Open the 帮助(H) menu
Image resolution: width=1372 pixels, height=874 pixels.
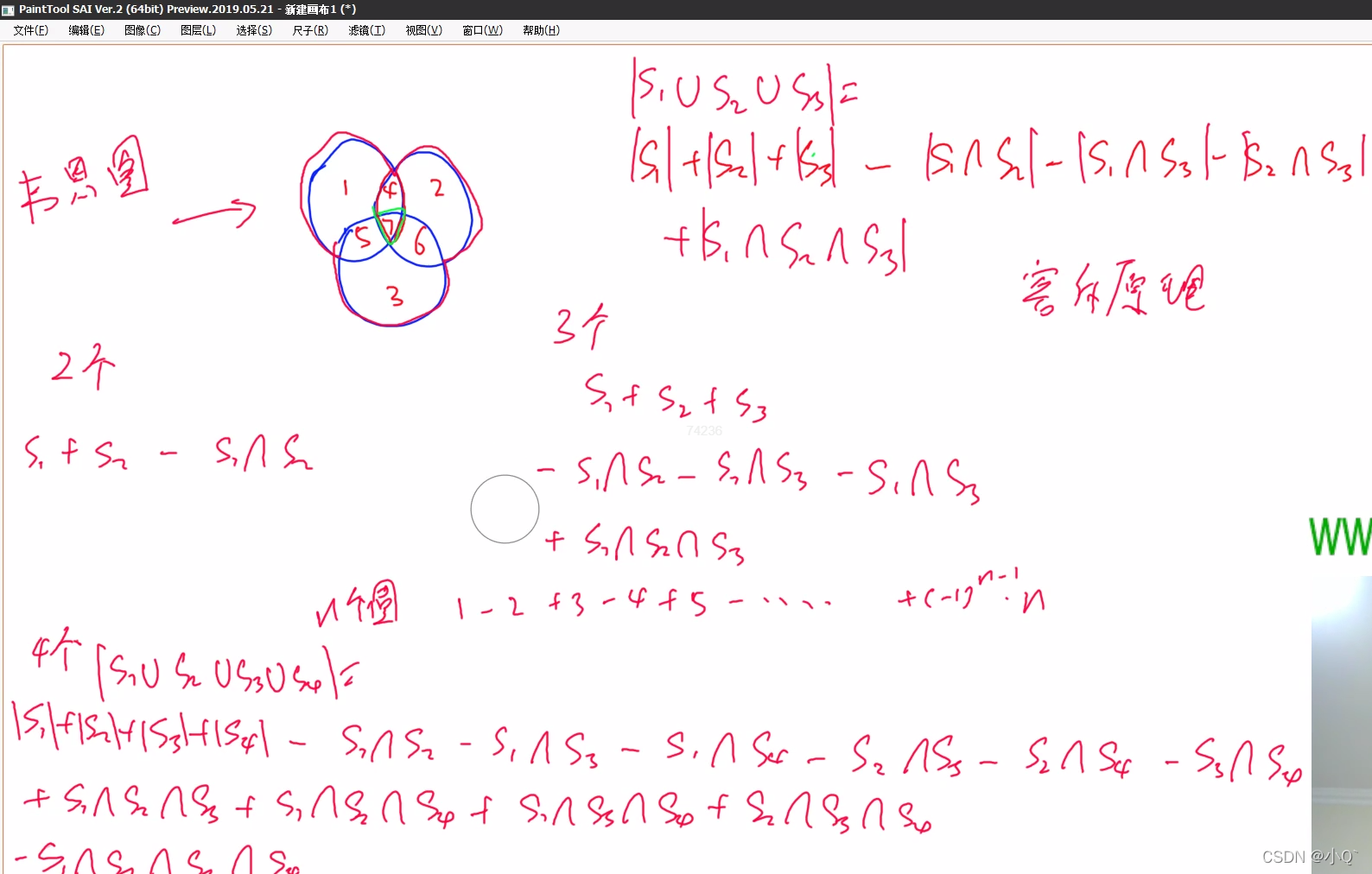point(541,30)
